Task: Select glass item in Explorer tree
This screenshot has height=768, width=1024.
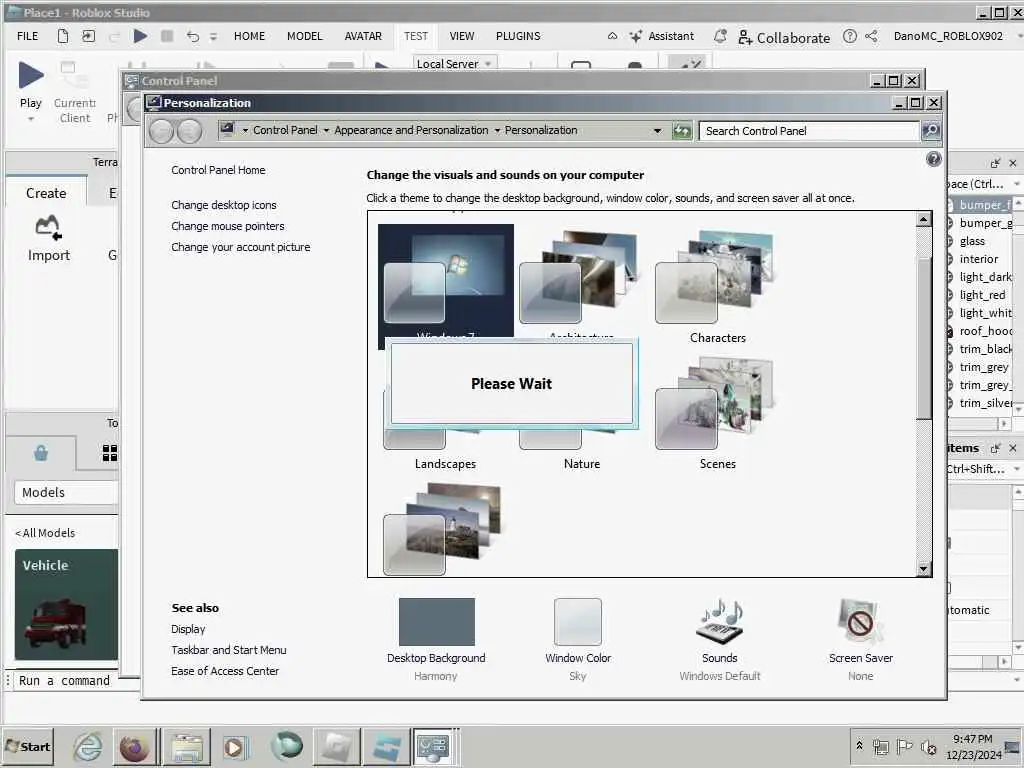Action: [x=972, y=241]
